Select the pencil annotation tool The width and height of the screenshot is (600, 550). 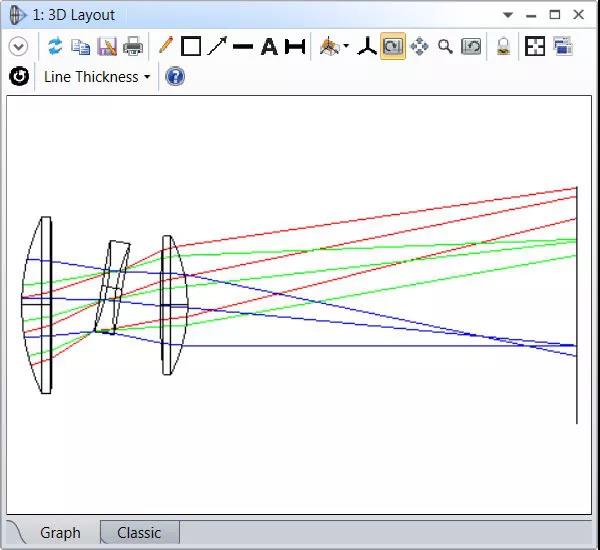tap(165, 47)
